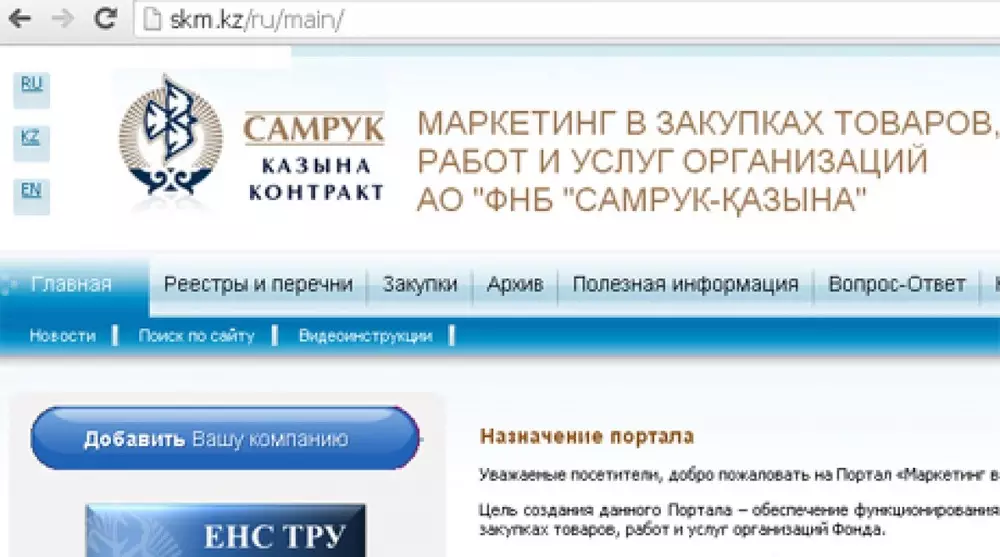The width and height of the screenshot is (1000, 557).
Task: Open the Новости submenu link
Action: 62,336
